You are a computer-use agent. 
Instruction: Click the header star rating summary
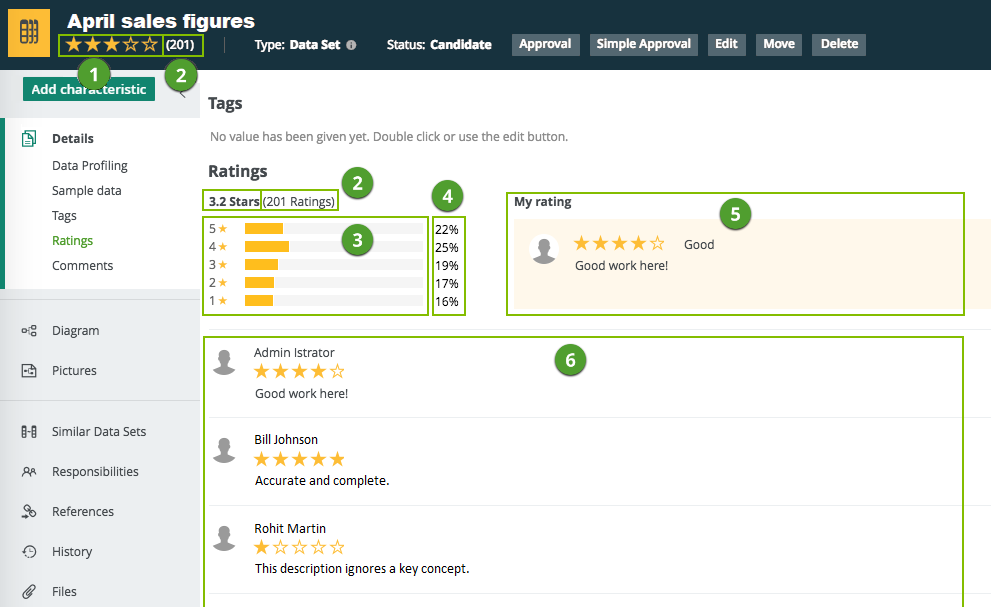[111, 44]
